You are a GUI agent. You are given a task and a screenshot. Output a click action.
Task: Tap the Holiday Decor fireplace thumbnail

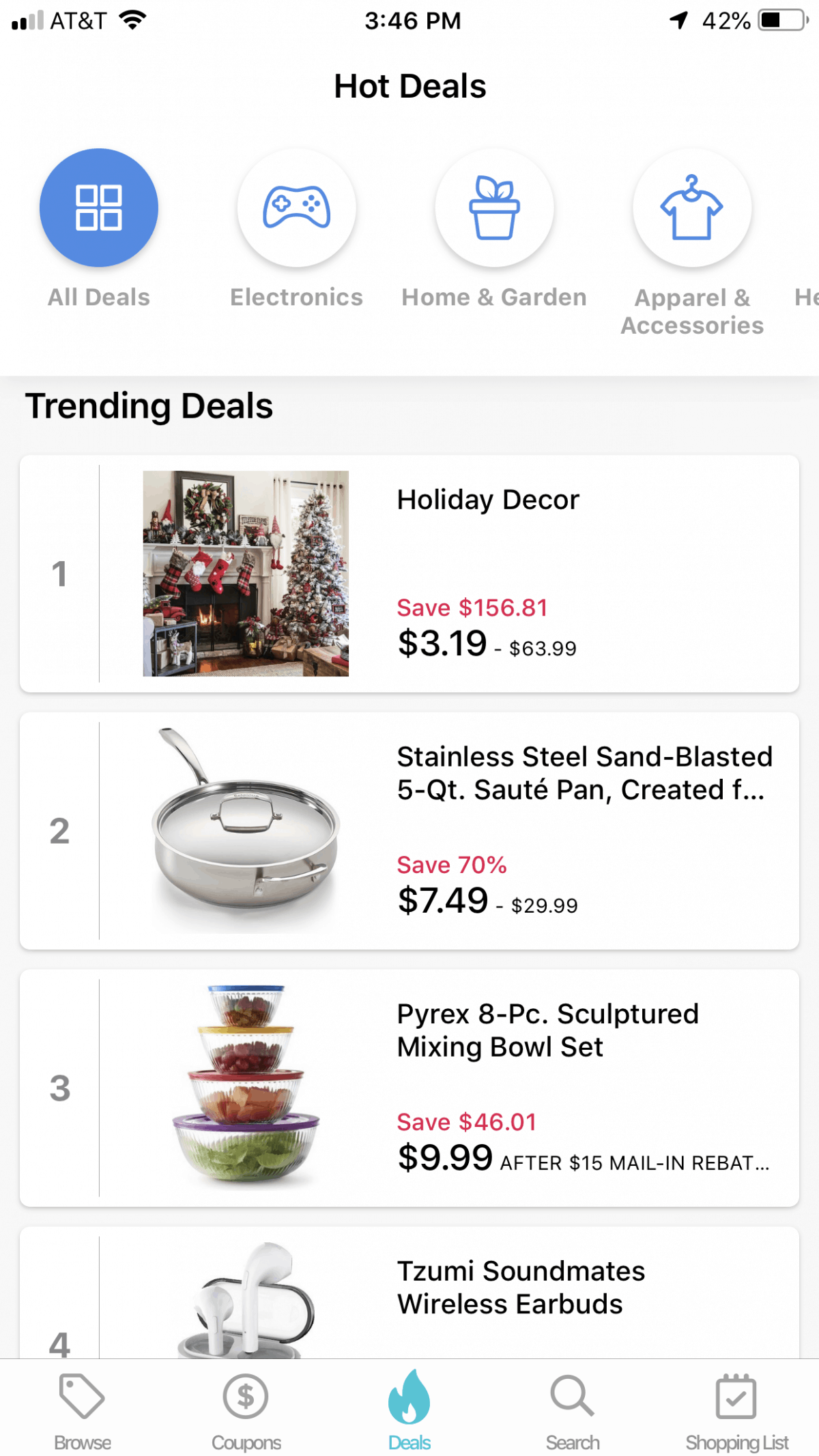(x=246, y=573)
